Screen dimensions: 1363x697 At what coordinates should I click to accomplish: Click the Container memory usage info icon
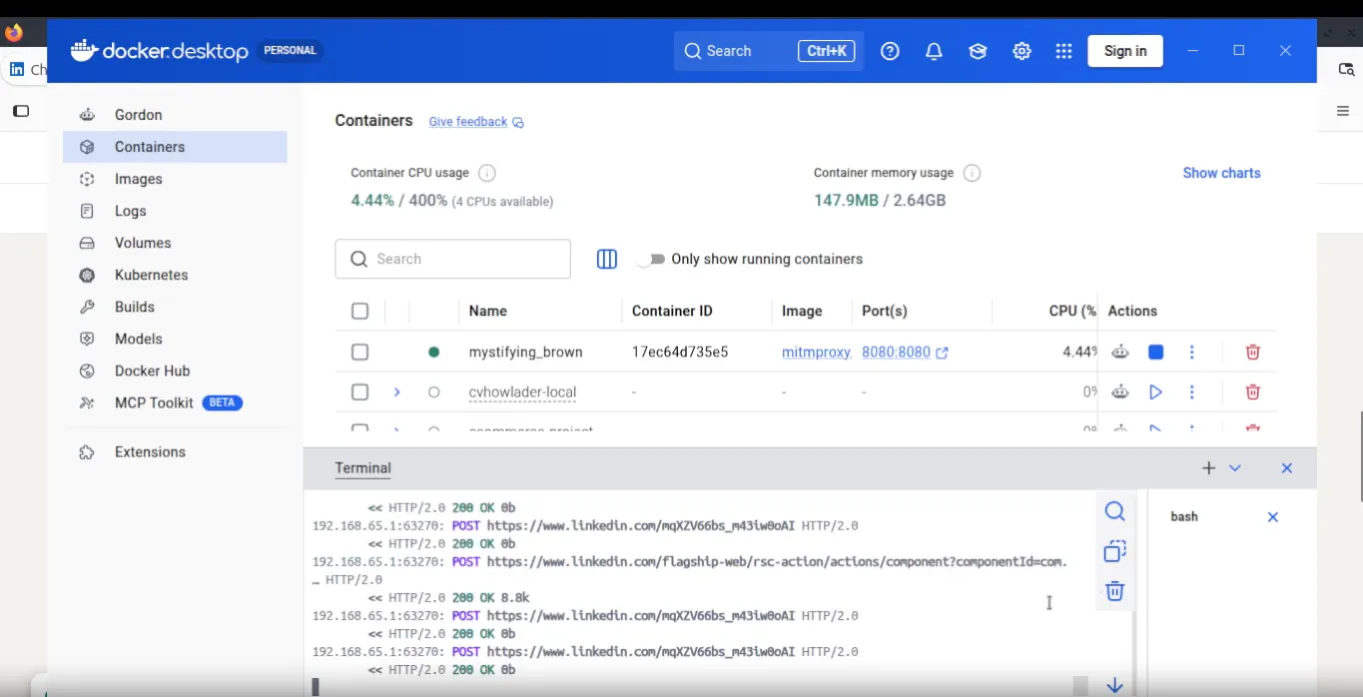[972, 173]
